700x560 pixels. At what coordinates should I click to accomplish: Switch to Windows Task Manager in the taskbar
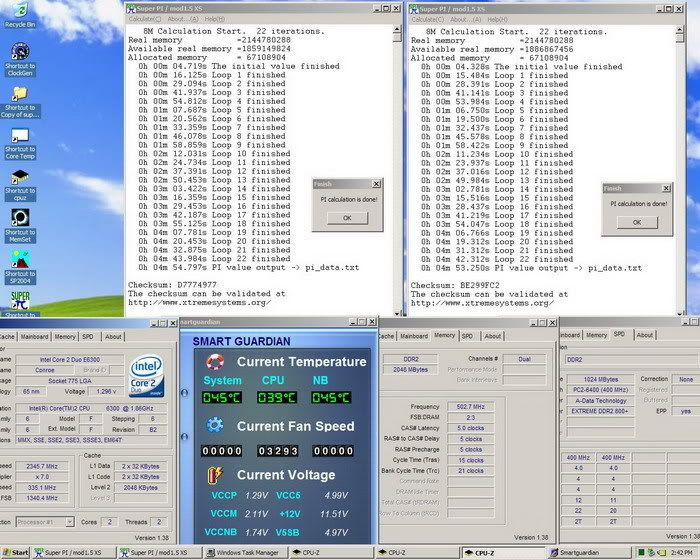coord(244,553)
